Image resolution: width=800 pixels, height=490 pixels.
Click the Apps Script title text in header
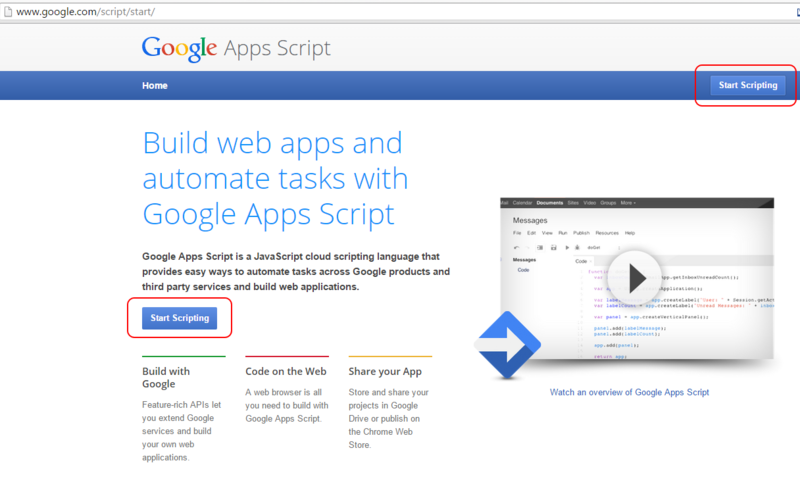(277, 48)
